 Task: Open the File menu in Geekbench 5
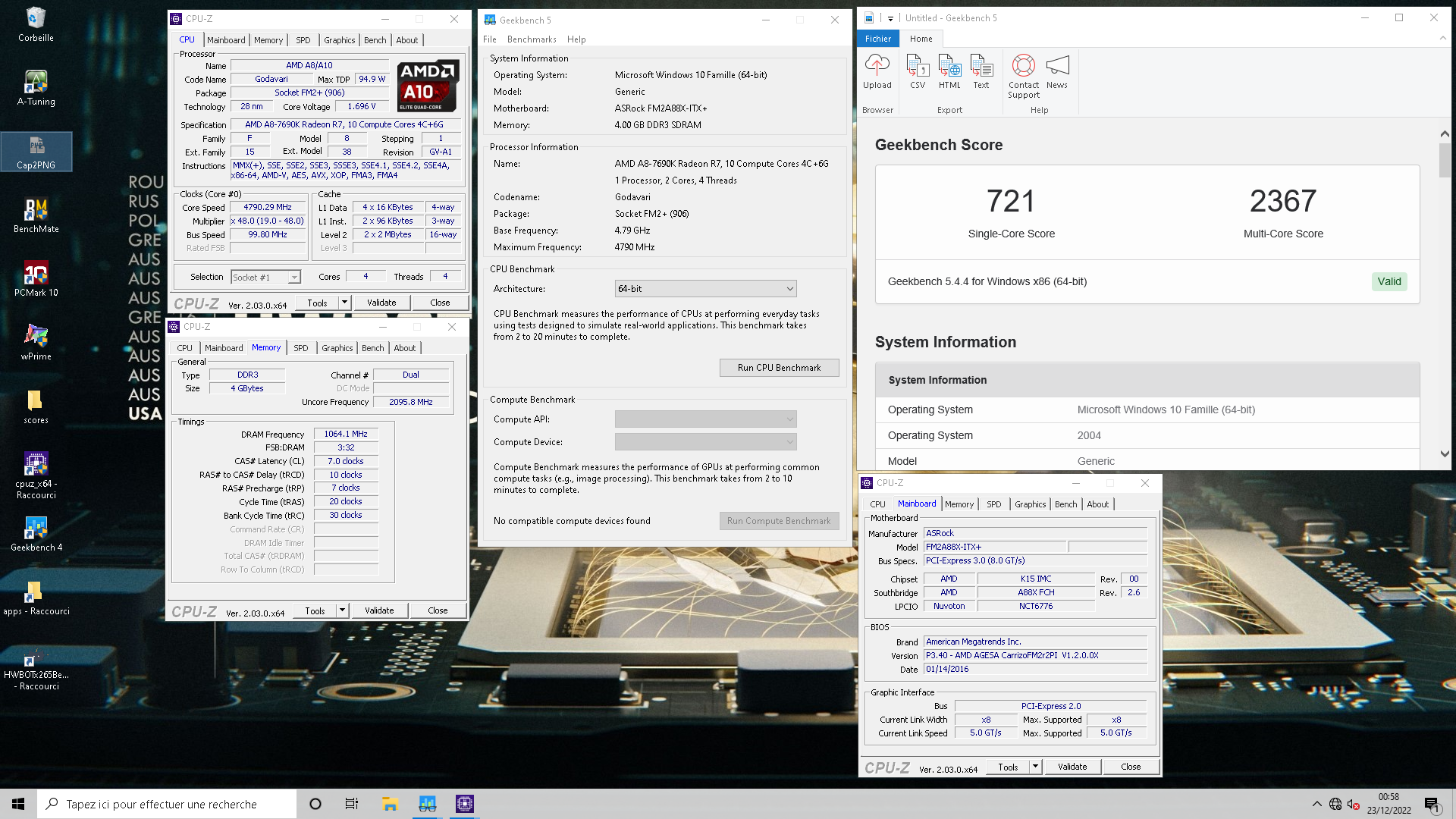pos(490,39)
